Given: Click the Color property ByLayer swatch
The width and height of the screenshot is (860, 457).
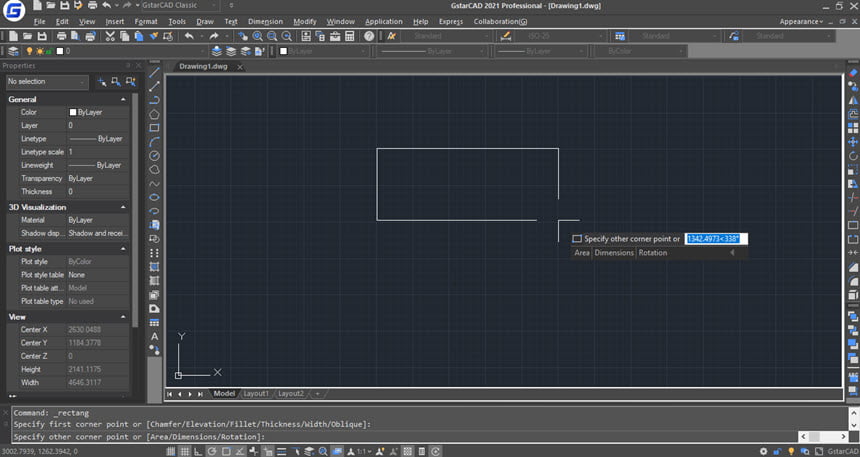Looking at the screenshot, I should tap(72, 112).
